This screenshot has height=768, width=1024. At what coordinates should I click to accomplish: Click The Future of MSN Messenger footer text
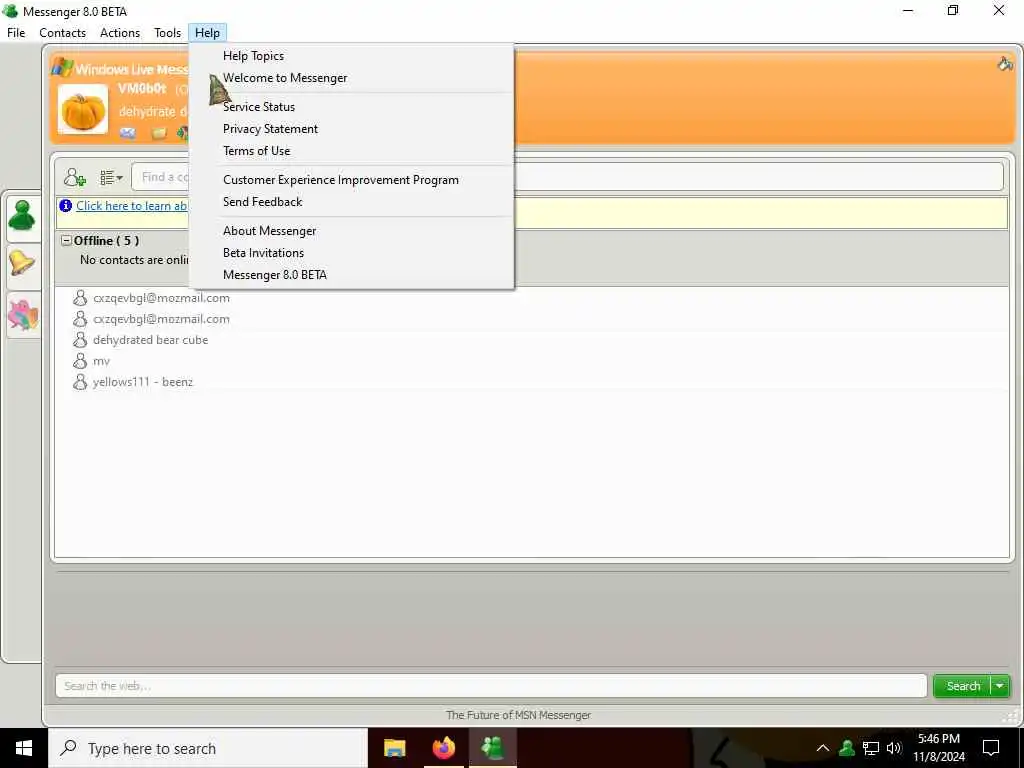coord(518,715)
